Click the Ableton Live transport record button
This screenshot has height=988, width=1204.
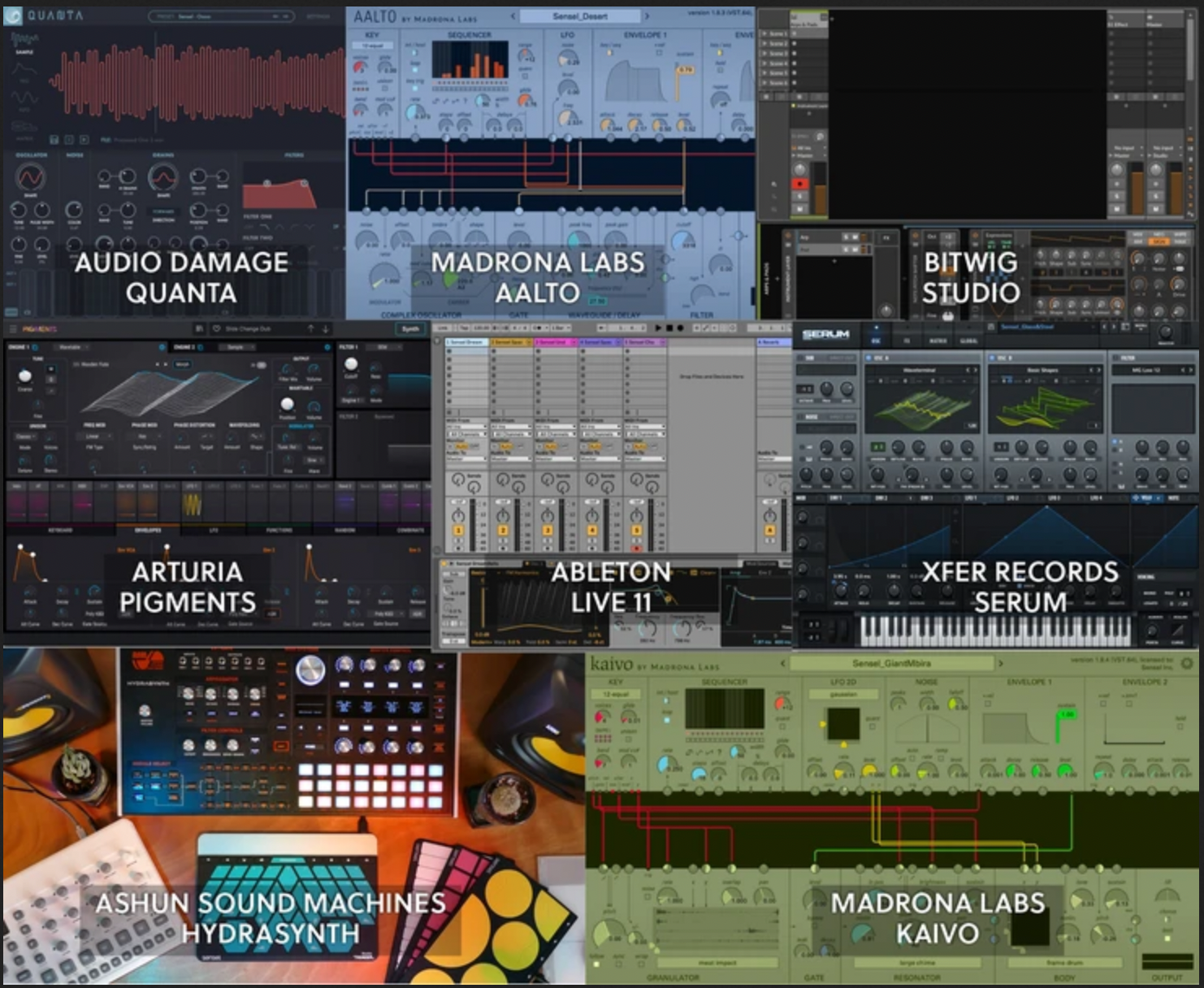(679, 327)
